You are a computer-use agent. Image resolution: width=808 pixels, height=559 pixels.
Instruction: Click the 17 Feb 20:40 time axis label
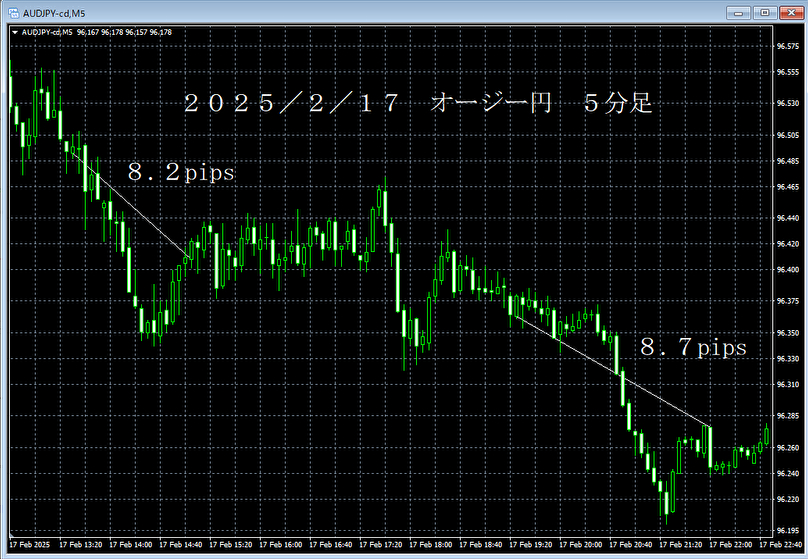[630, 545]
